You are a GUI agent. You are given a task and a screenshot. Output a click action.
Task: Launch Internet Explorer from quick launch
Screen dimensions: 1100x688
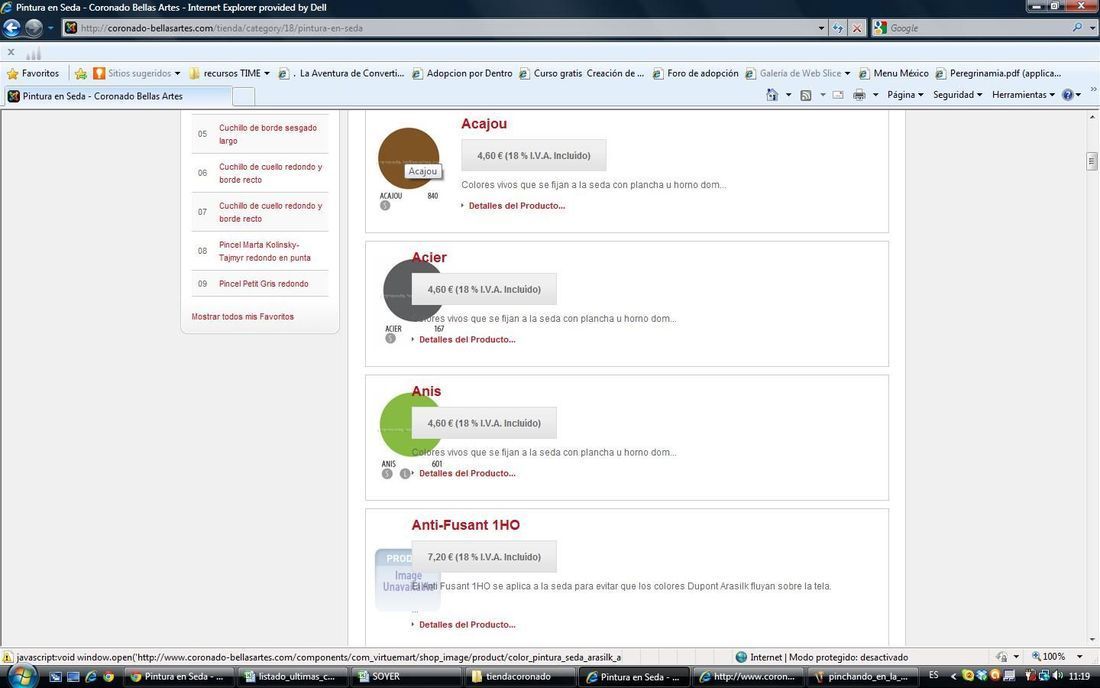(90, 677)
